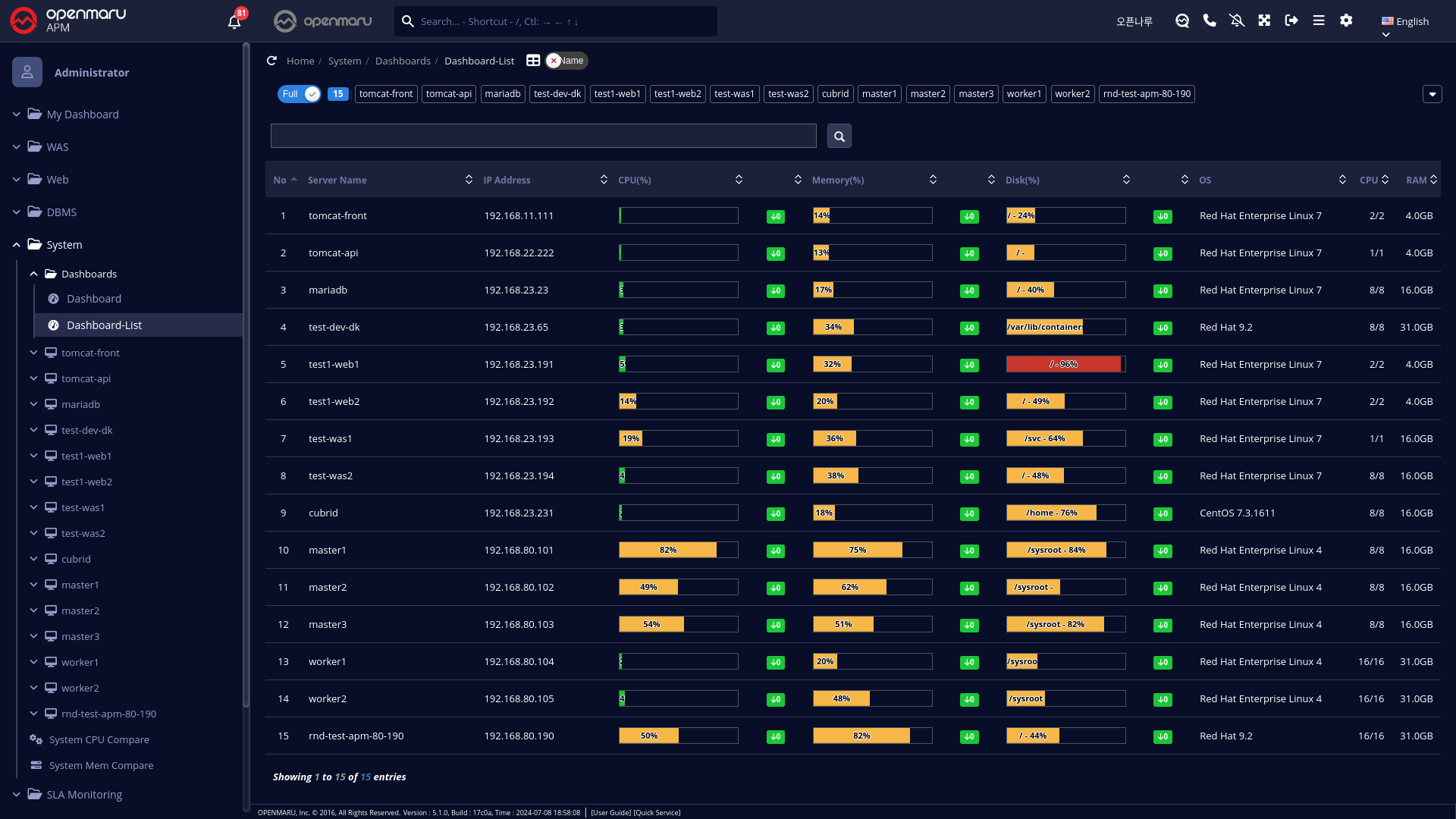Open the User Guide footer link
The height and width of the screenshot is (819, 1456).
[610, 813]
